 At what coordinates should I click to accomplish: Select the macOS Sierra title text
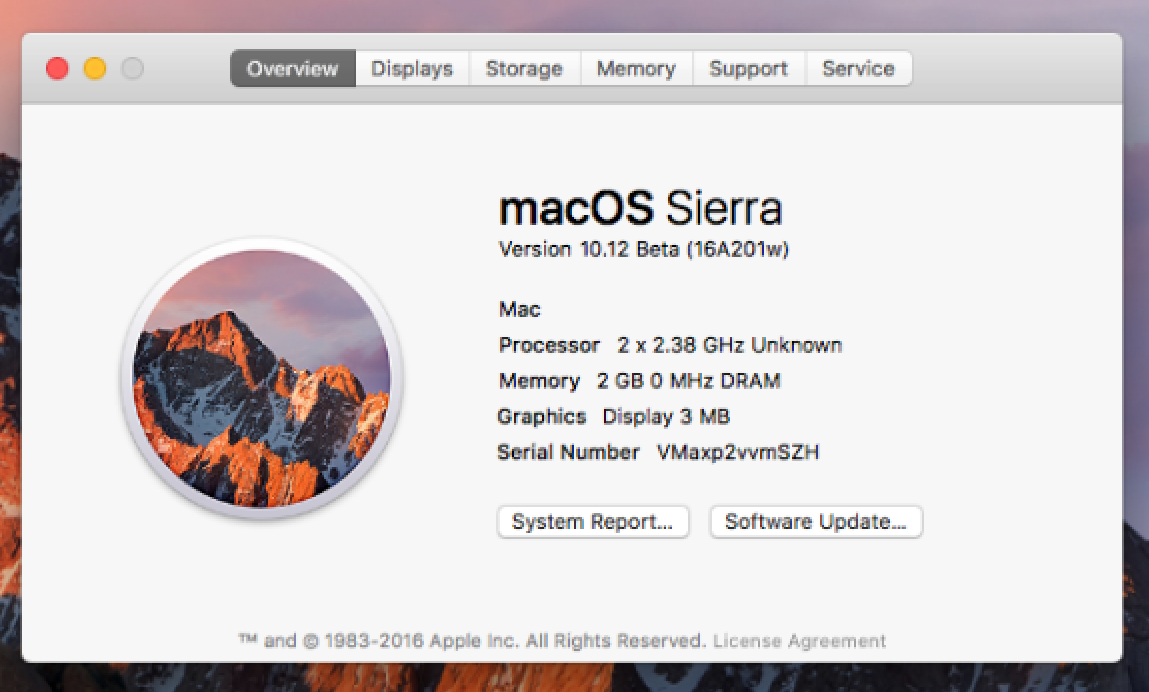tap(641, 208)
